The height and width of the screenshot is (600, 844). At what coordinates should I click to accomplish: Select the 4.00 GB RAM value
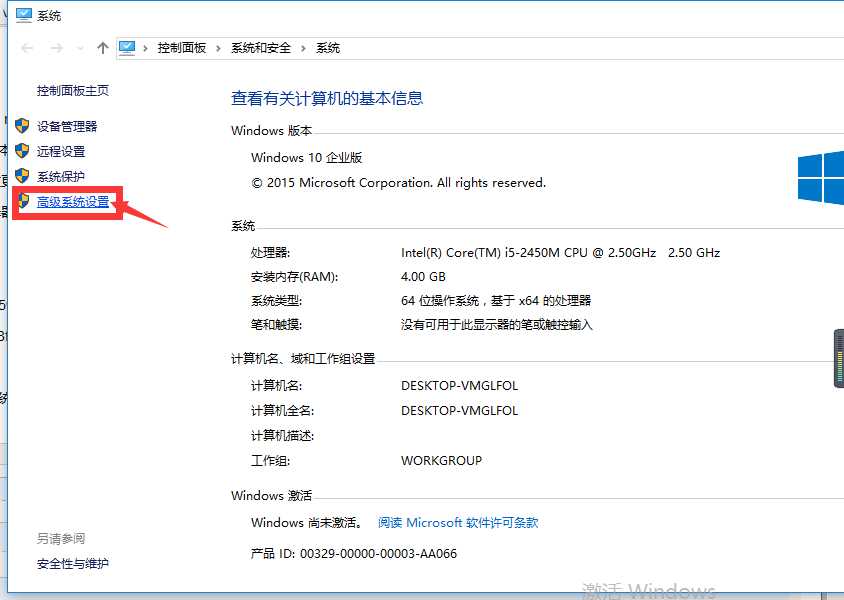coord(423,277)
